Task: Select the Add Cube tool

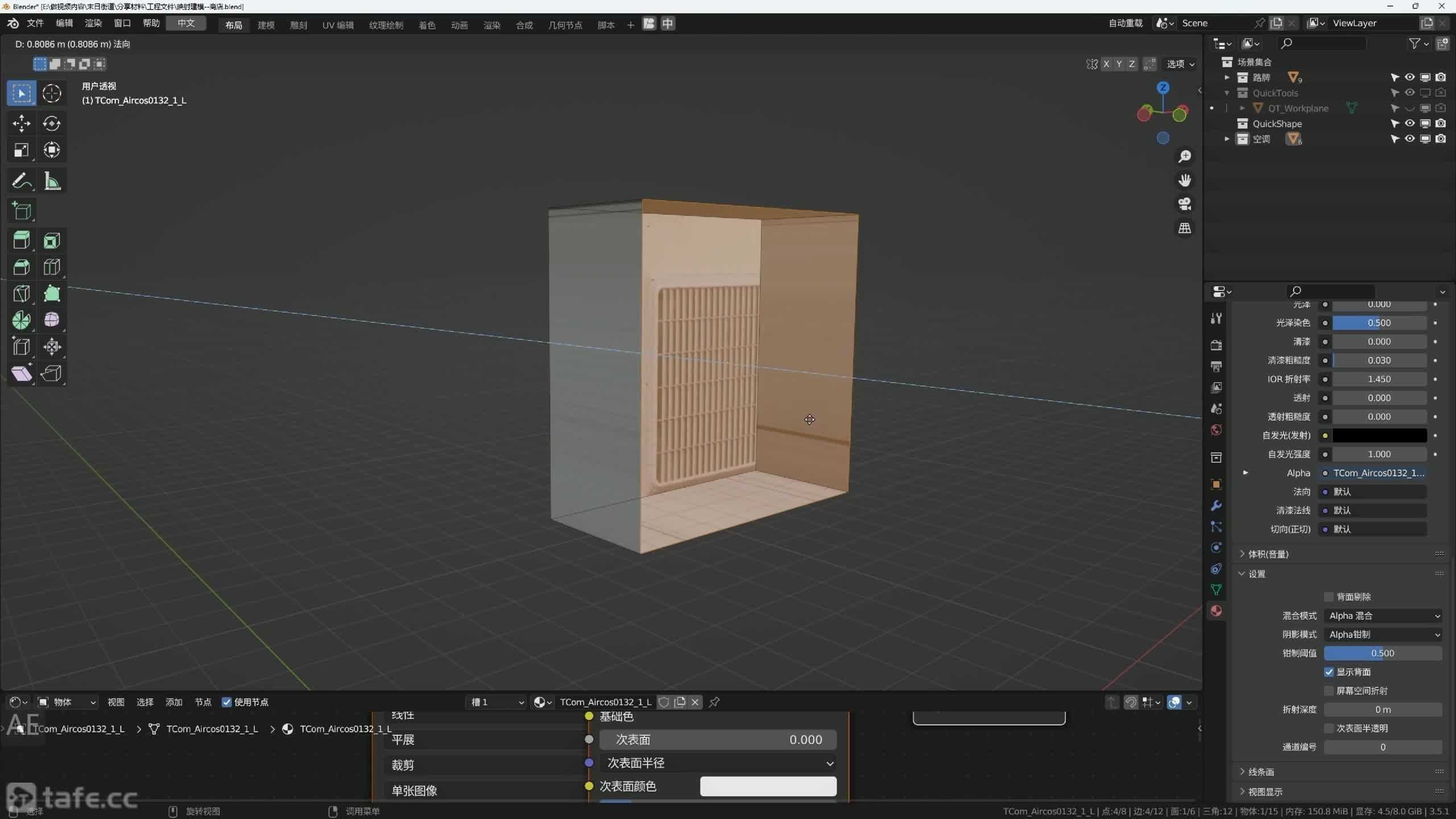Action: 22,211
